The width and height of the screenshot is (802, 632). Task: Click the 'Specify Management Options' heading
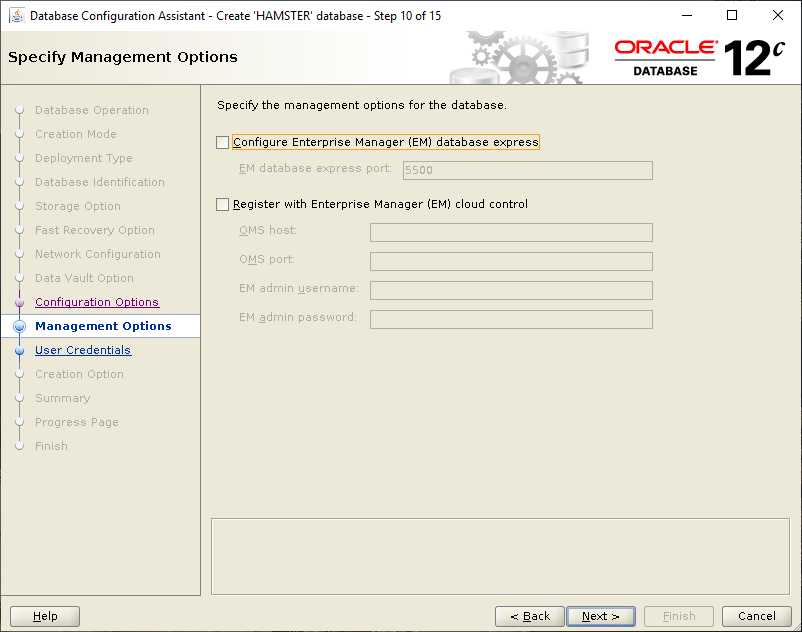click(x=123, y=57)
